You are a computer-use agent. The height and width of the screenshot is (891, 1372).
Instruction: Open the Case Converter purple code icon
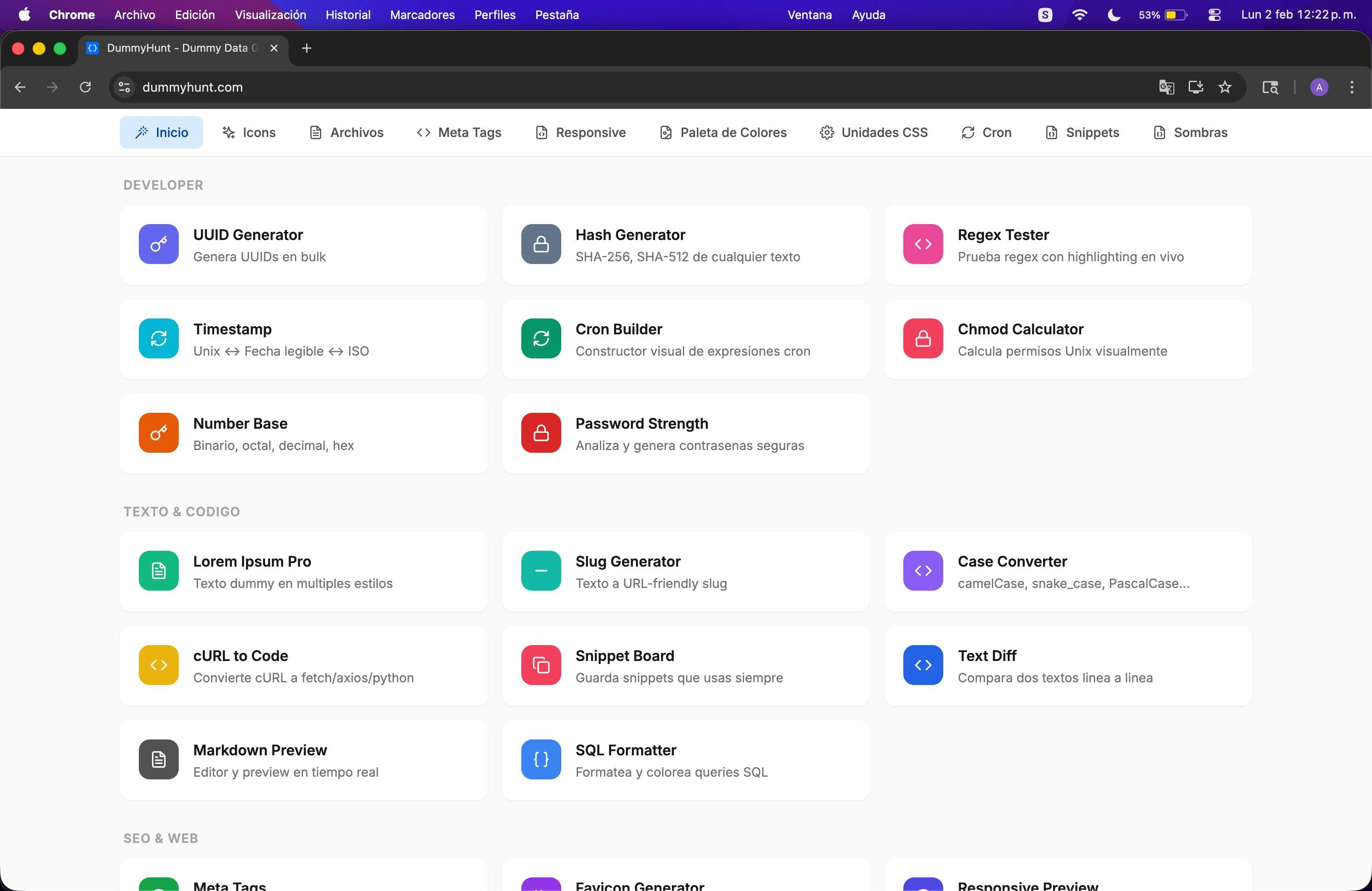click(x=922, y=571)
